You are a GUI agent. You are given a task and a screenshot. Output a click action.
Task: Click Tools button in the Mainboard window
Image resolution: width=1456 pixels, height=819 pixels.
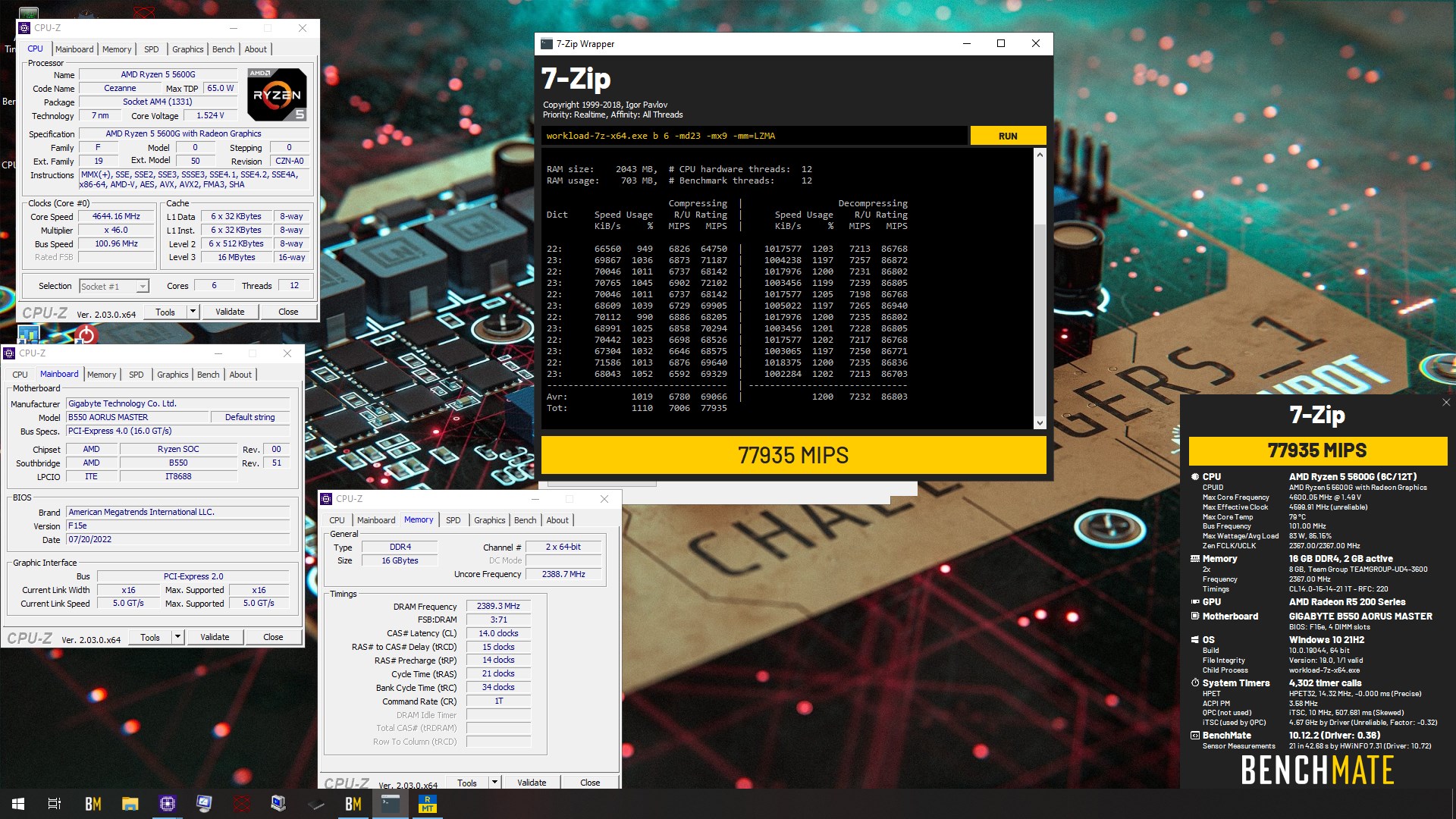150,637
